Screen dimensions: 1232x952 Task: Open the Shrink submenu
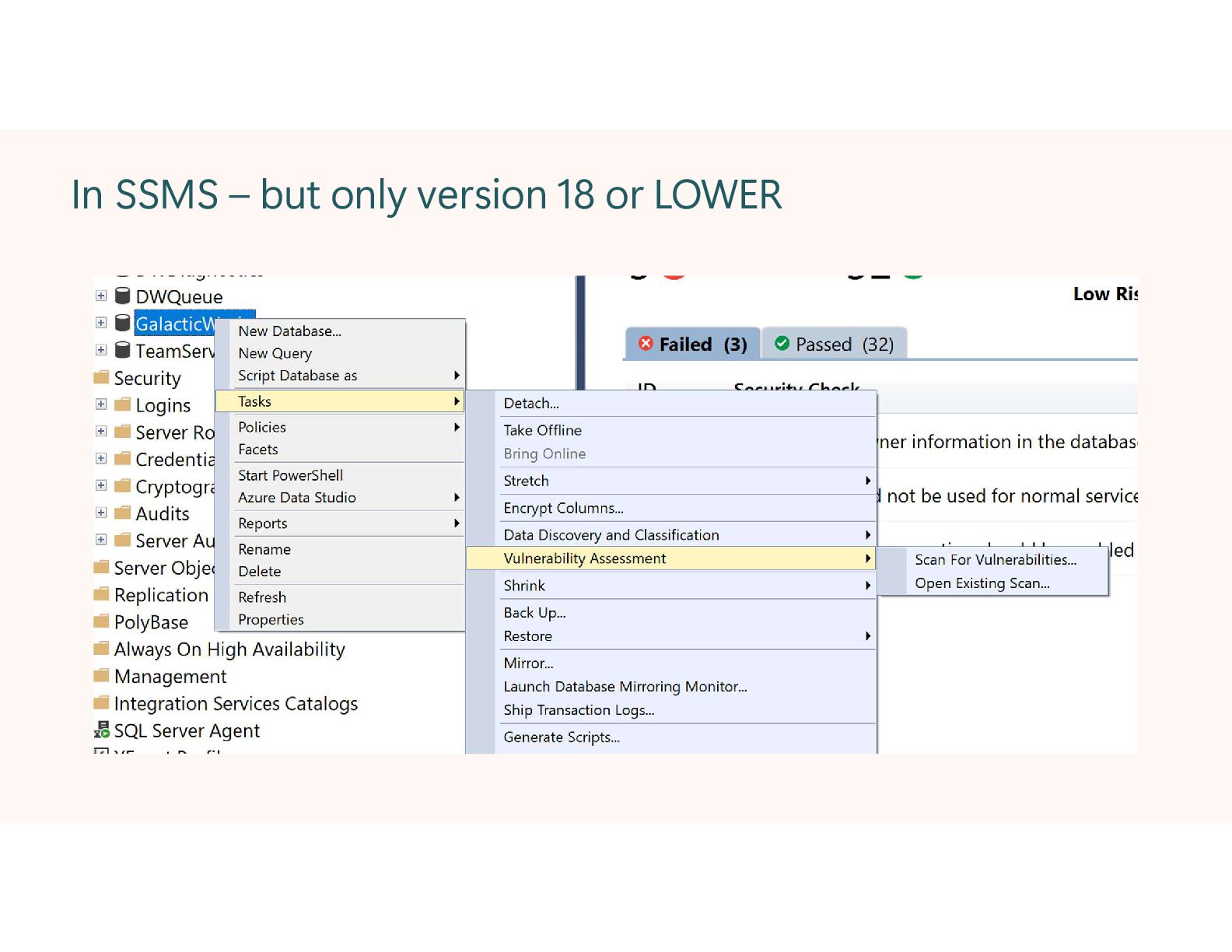tap(672, 586)
